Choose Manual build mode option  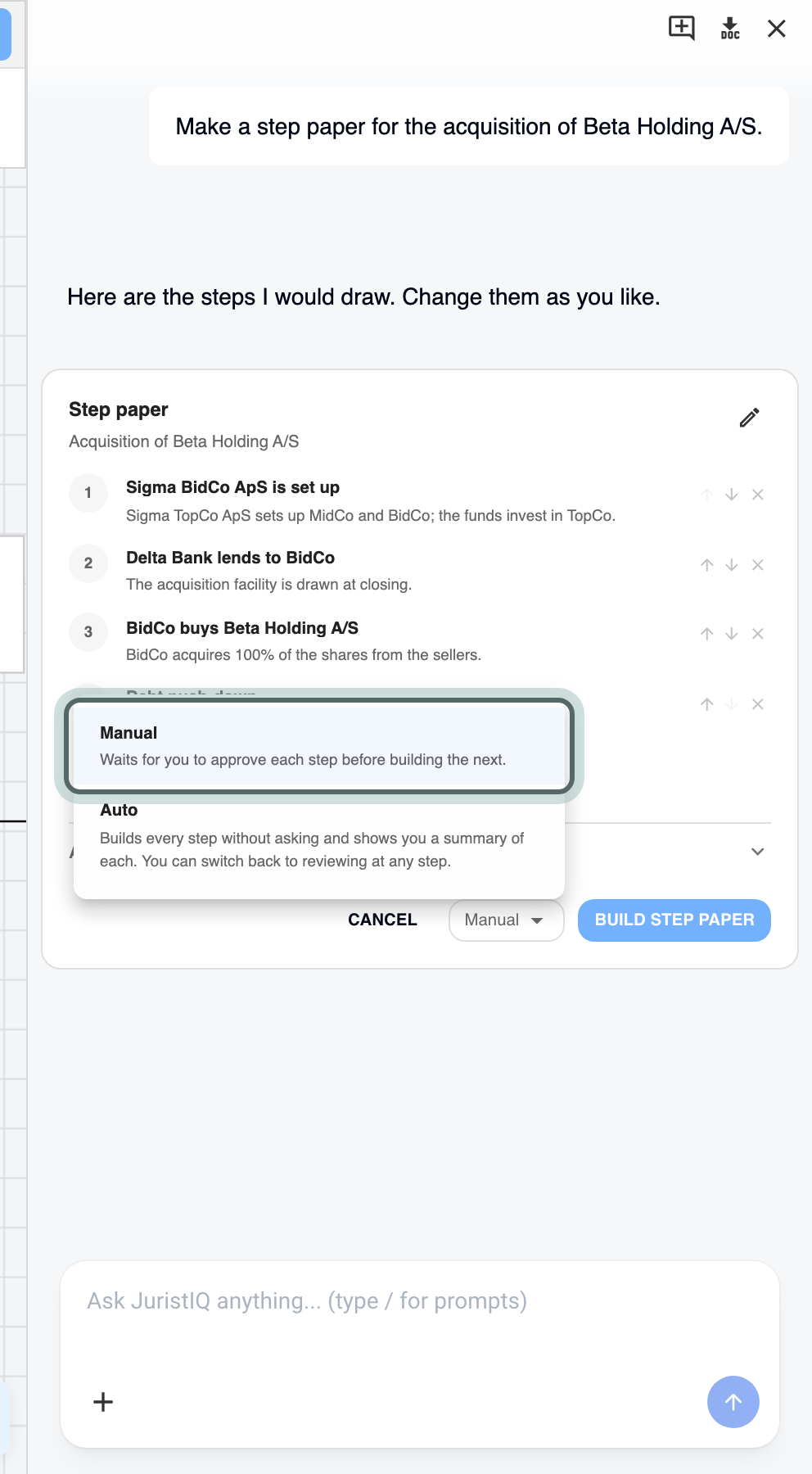click(319, 746)
